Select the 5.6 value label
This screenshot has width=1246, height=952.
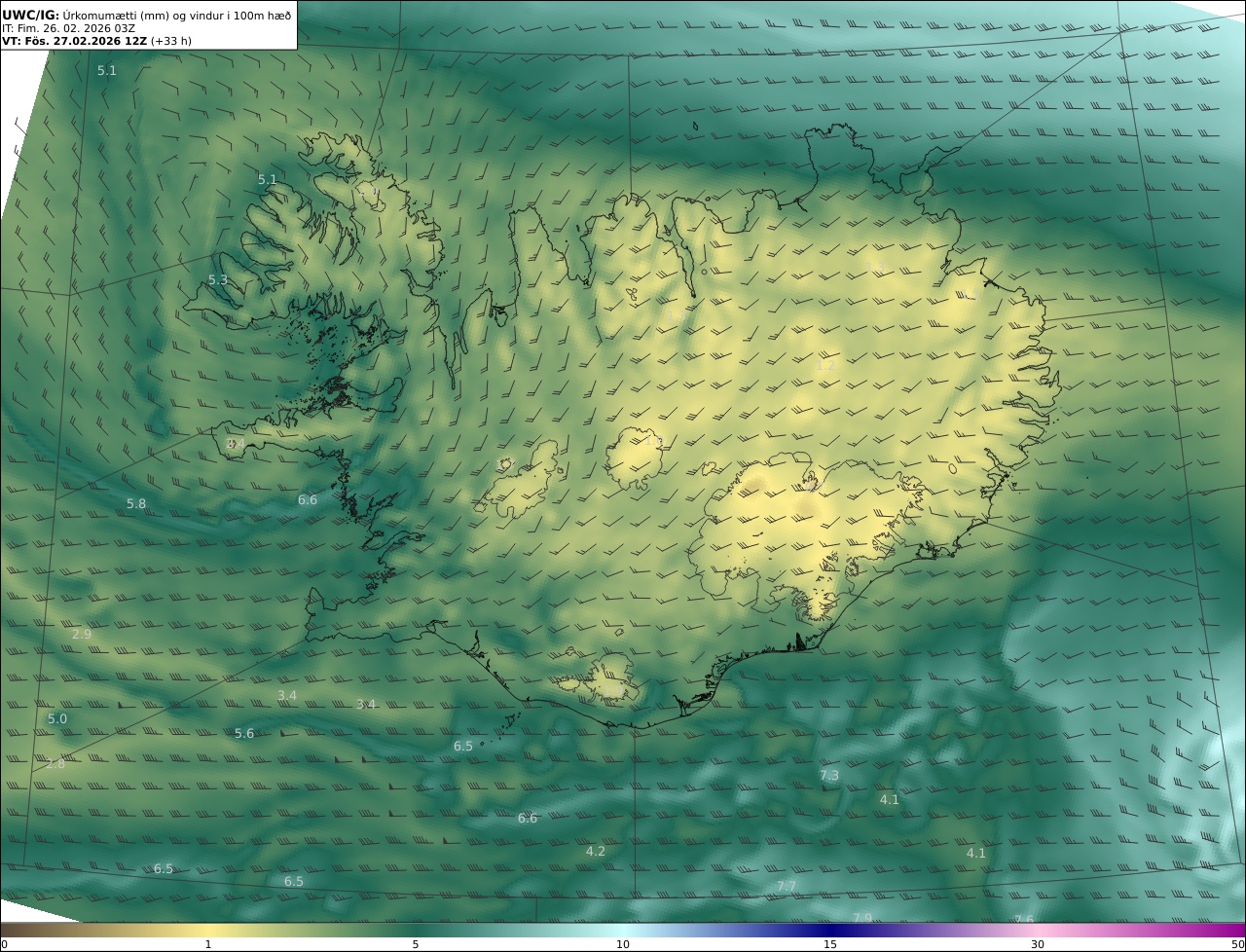click(x=244, y=734)
